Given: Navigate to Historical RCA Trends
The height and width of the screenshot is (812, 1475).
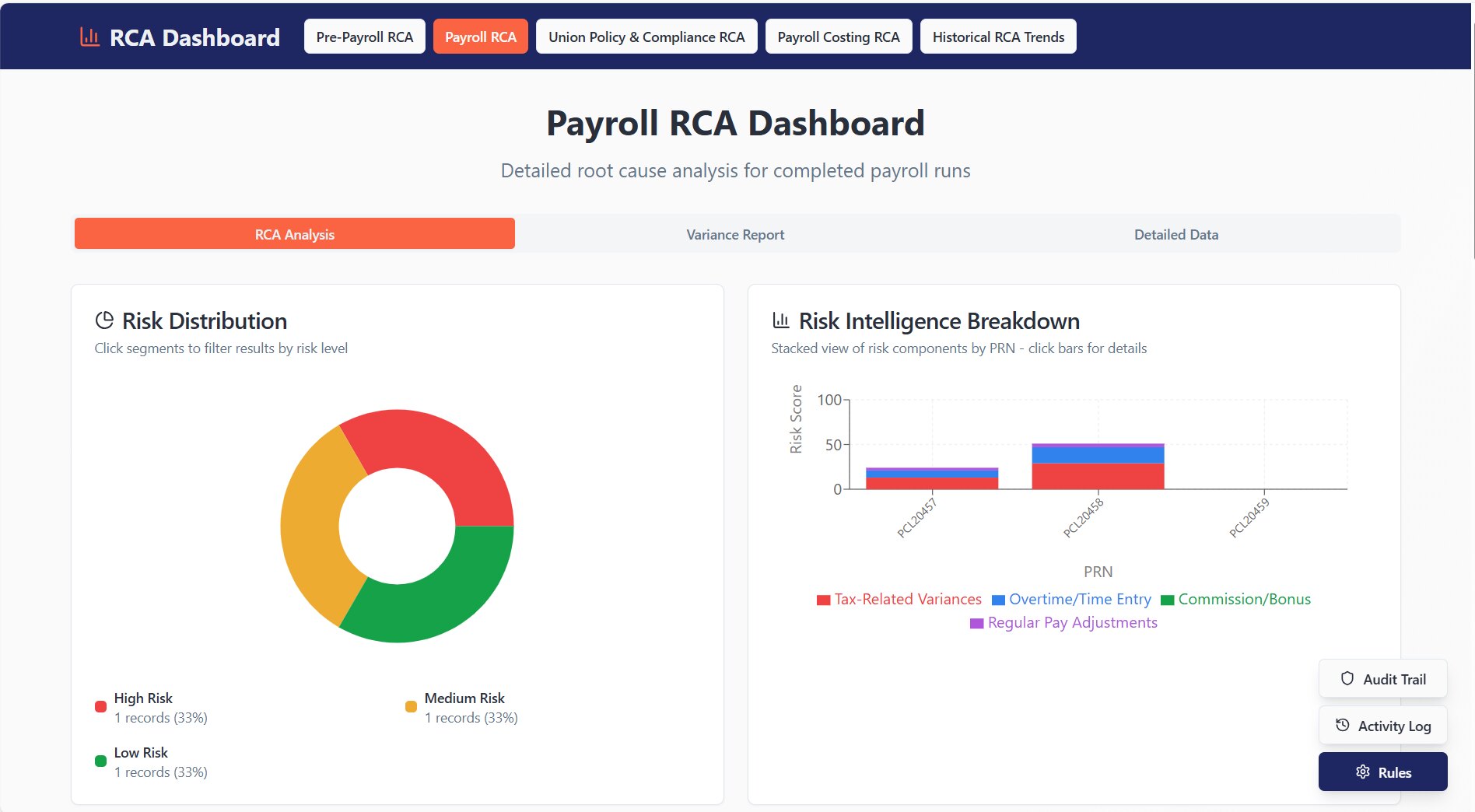Looking at the screenshot, I should (997, 37).
